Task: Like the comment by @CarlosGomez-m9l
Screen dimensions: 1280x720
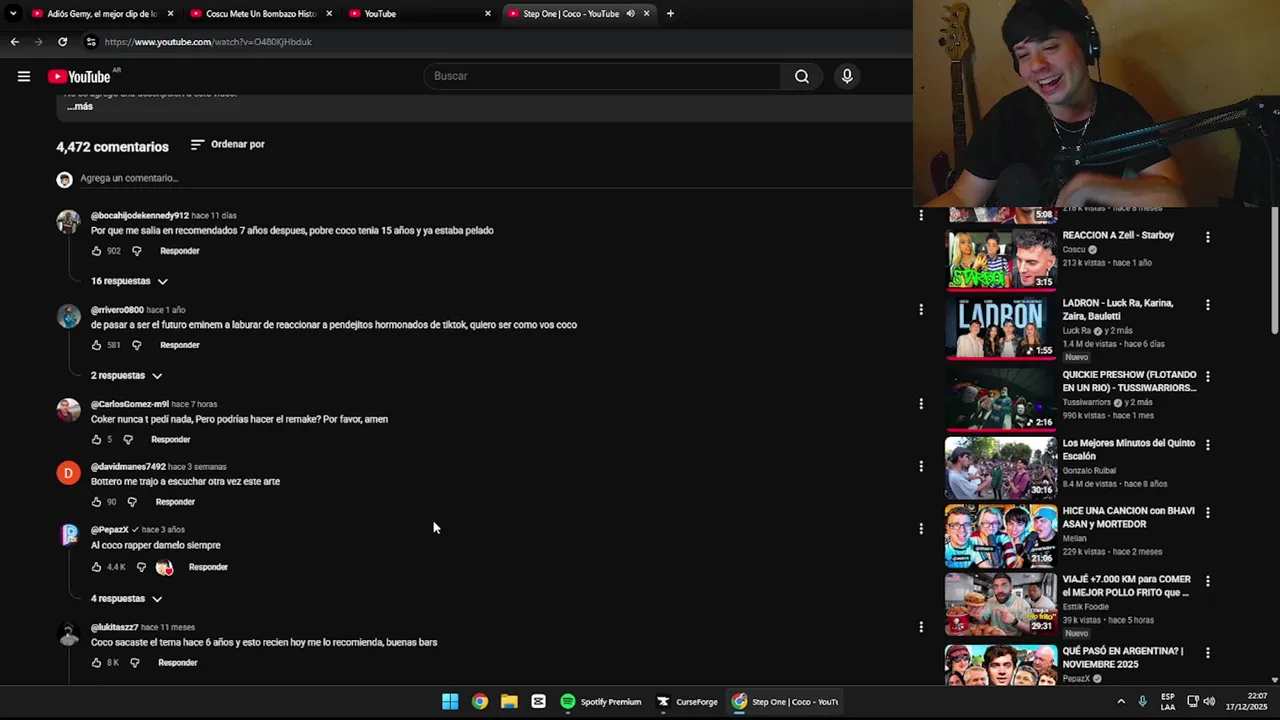Action: 97,439
